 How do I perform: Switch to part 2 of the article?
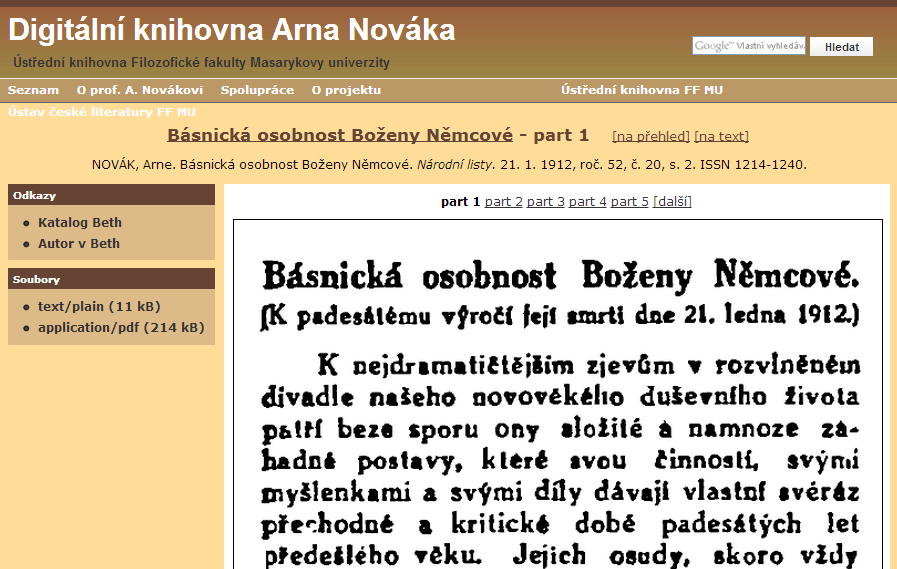point(504,201)
